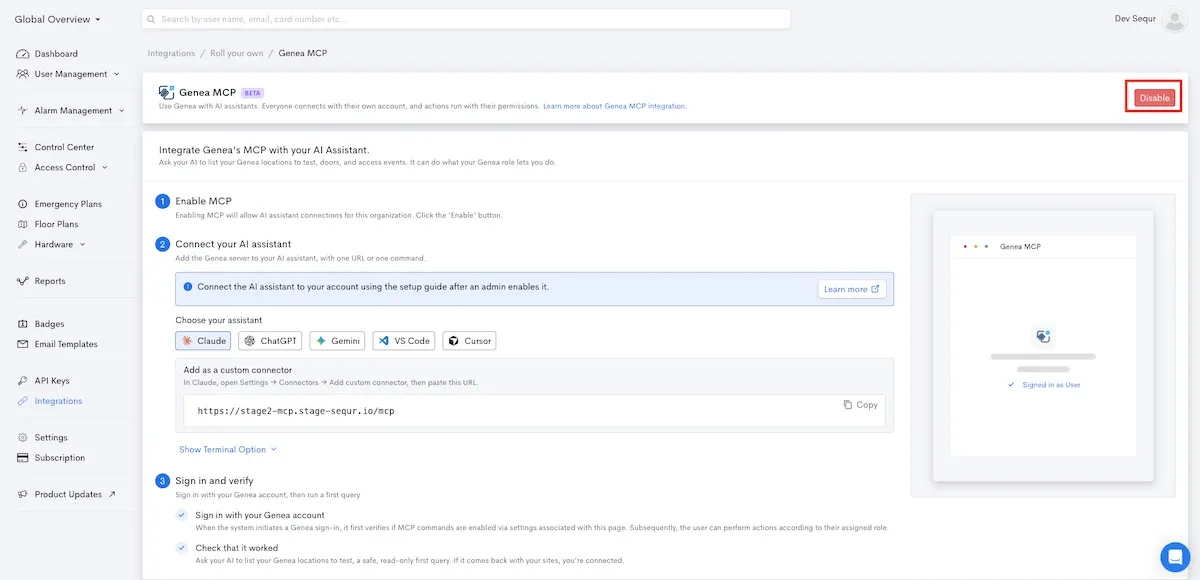Open the Global Overview dropdown
1200x580 pixels.
point(58,19)
